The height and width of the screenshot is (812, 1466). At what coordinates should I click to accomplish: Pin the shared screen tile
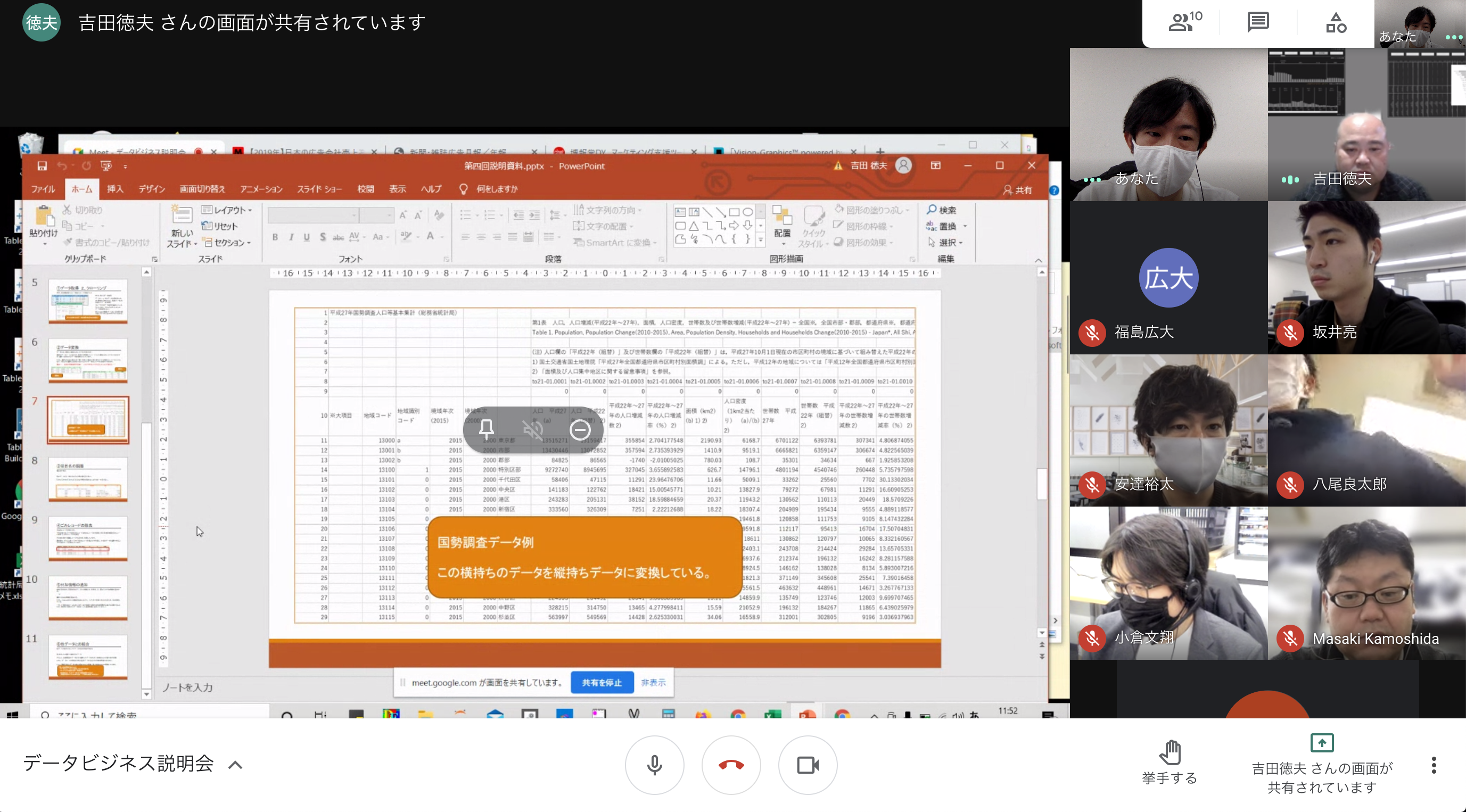[x=486, y=429]
